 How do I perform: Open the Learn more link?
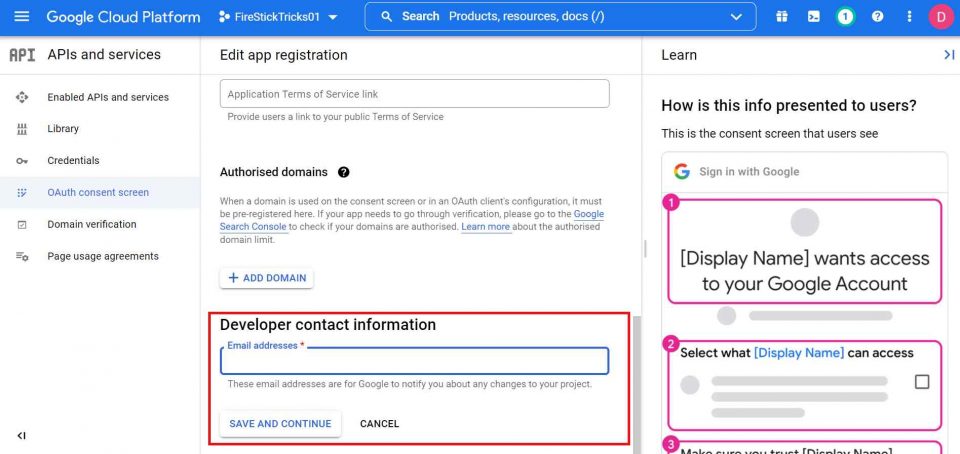point(486,226)
